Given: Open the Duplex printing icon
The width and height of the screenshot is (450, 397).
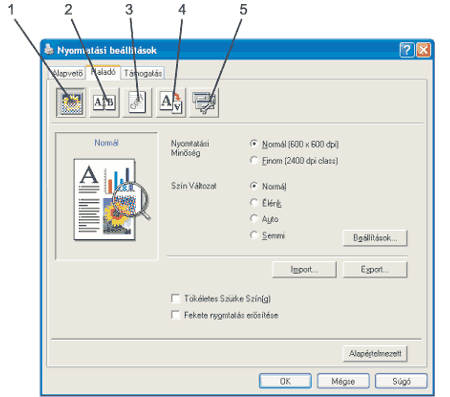Looking at the screenshot, I should (x=104, y=103).
